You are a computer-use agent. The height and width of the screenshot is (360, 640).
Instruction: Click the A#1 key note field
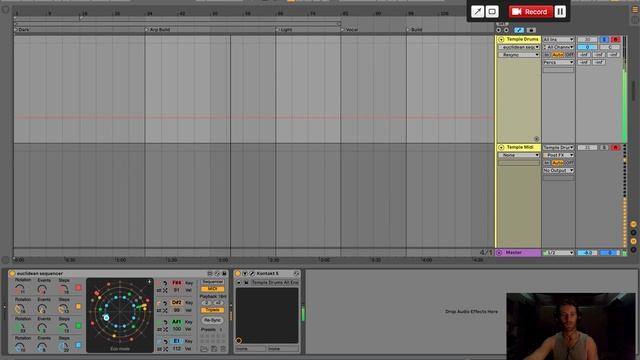pyautogui.click(x=176, y=322)
